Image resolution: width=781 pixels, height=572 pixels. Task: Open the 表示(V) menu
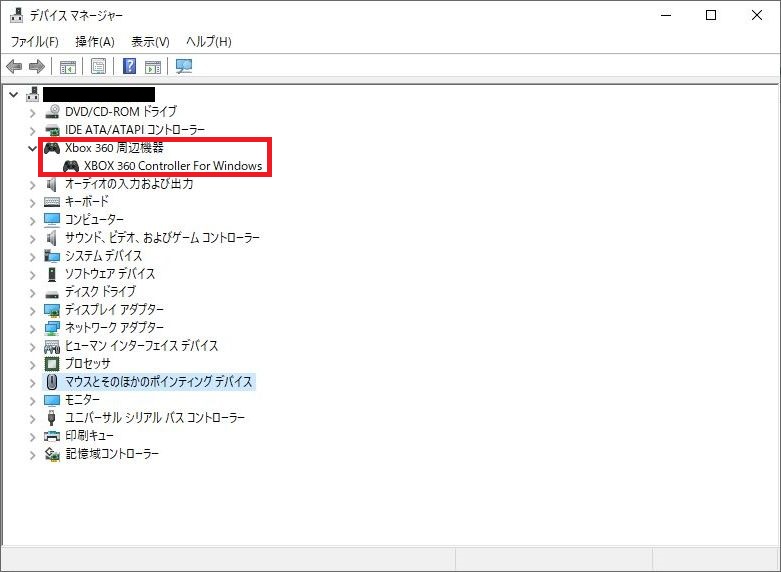150,42
